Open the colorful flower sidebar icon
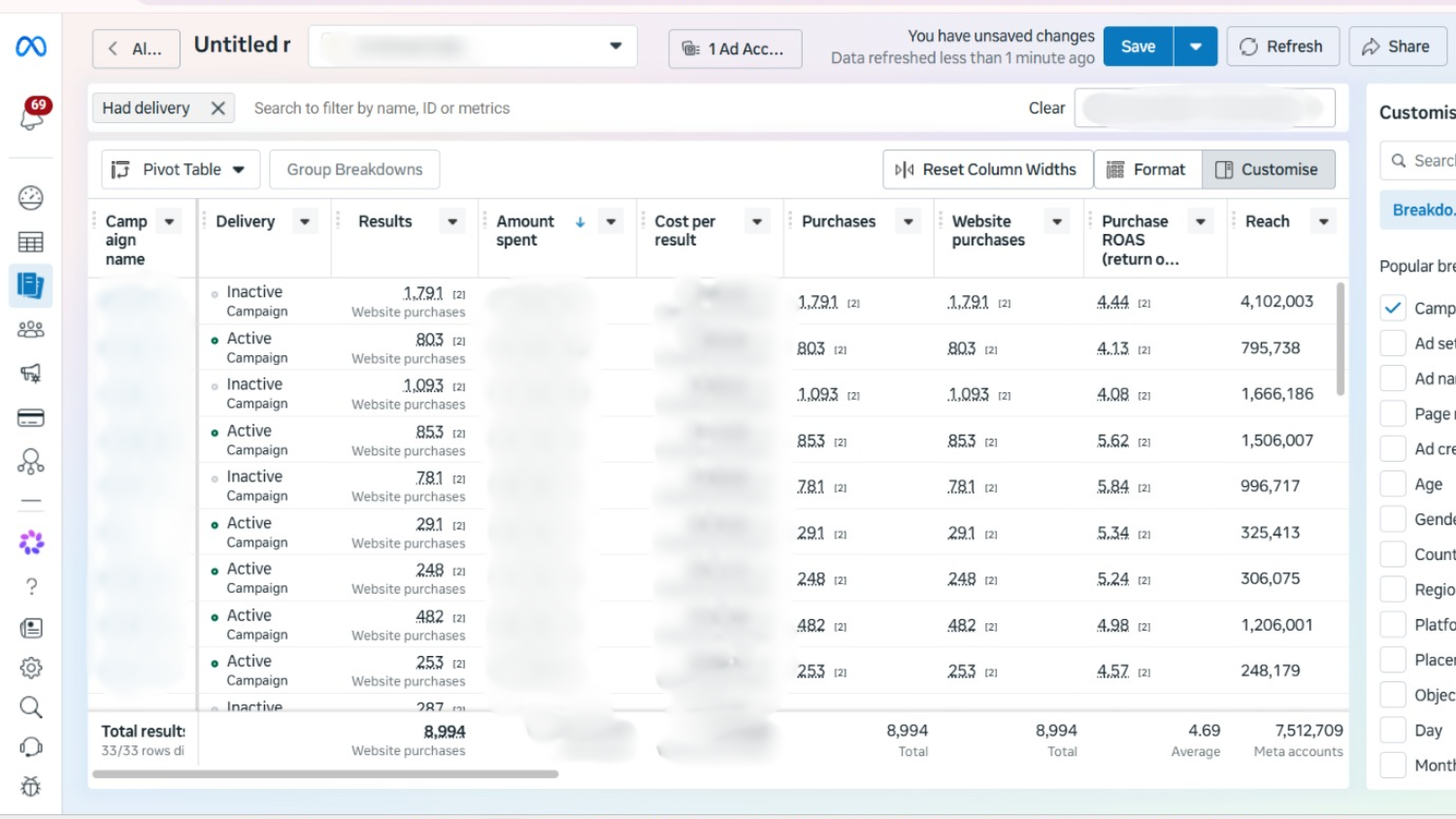Image resolution: width=1456 pixels, height=819 pixels. pyautogui.click(x=31, y=542)
